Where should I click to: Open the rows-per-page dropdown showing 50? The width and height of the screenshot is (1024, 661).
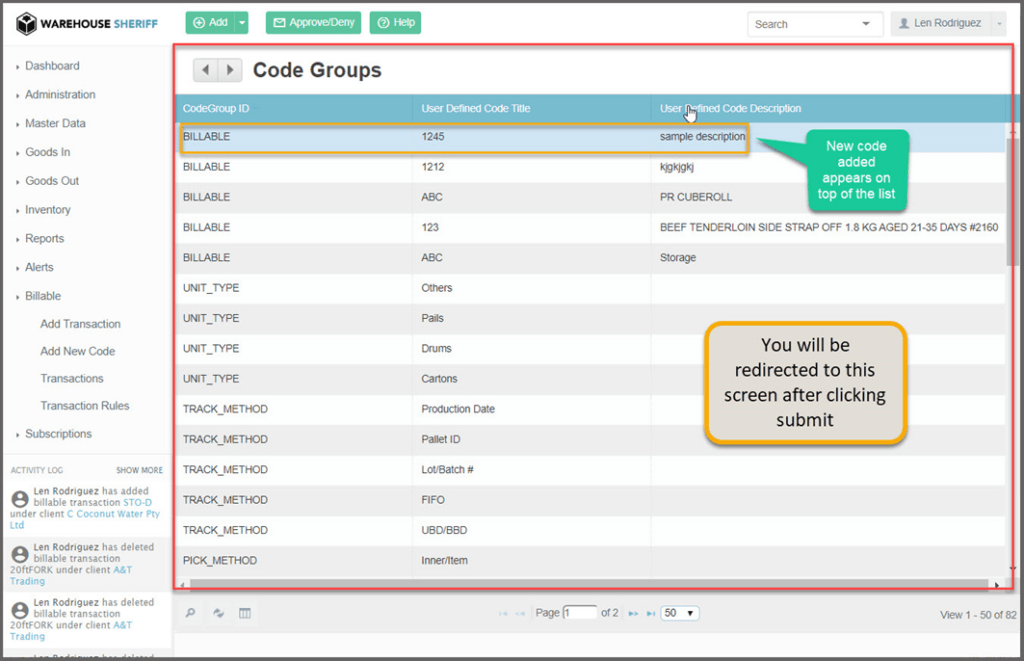[680, 613]
